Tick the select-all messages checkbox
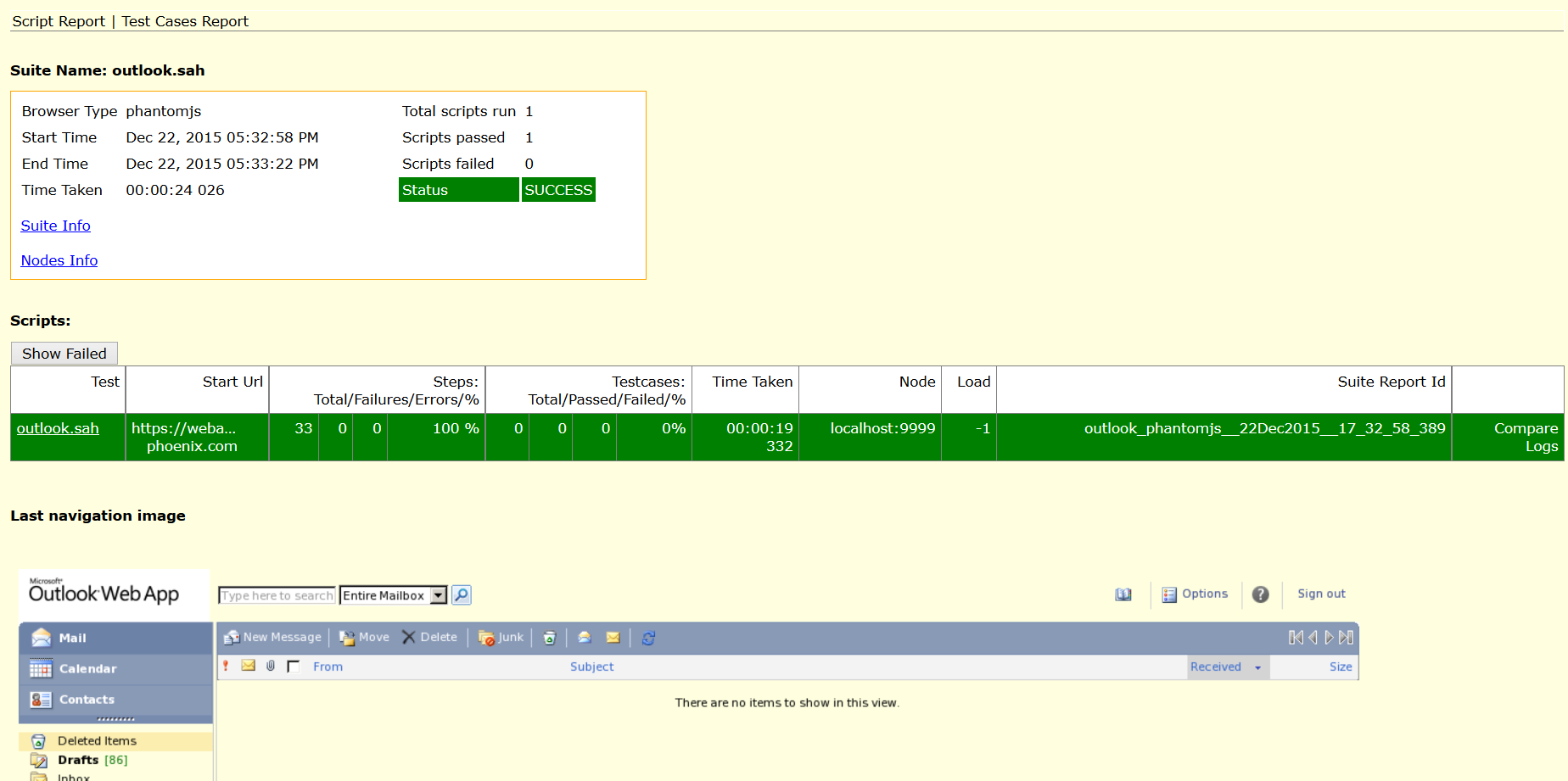 pos(294,667)
